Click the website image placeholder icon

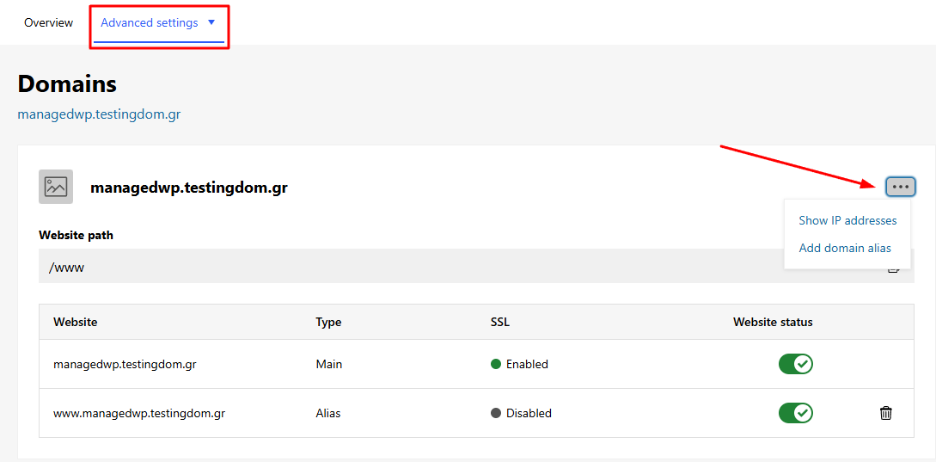[x=56, y=187]
